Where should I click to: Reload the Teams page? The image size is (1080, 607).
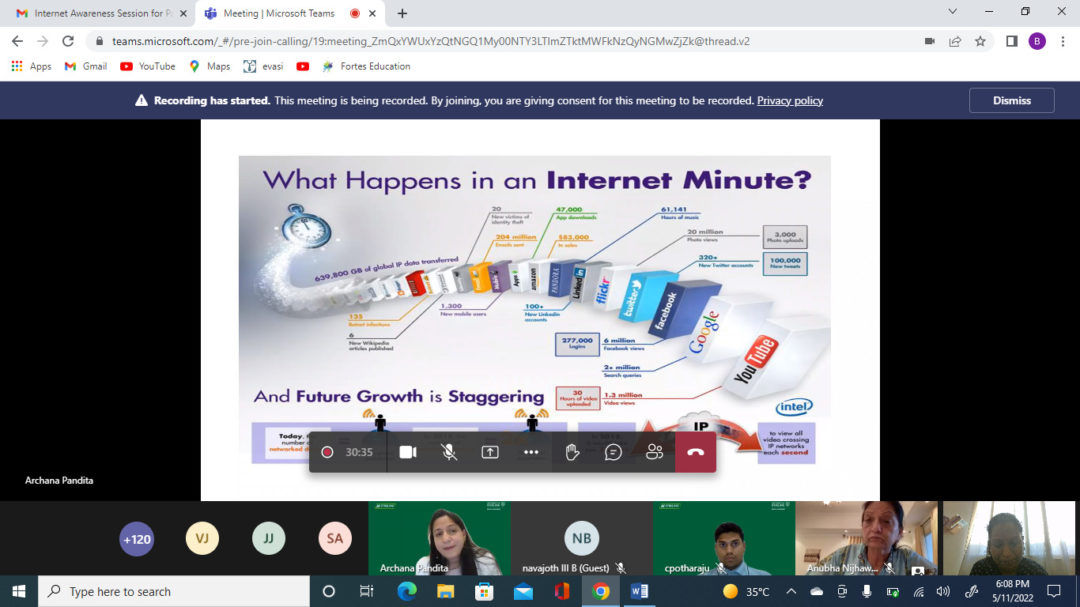tap(68, 41)
